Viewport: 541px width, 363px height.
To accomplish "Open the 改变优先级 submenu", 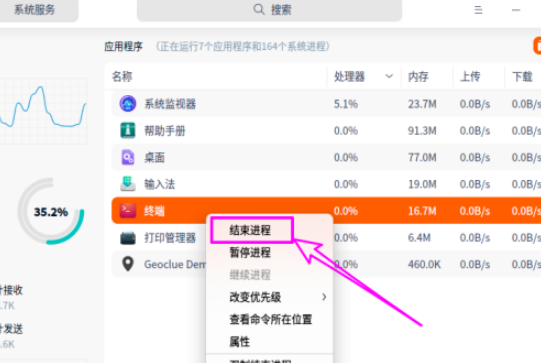I will click(x=269, y=297).
